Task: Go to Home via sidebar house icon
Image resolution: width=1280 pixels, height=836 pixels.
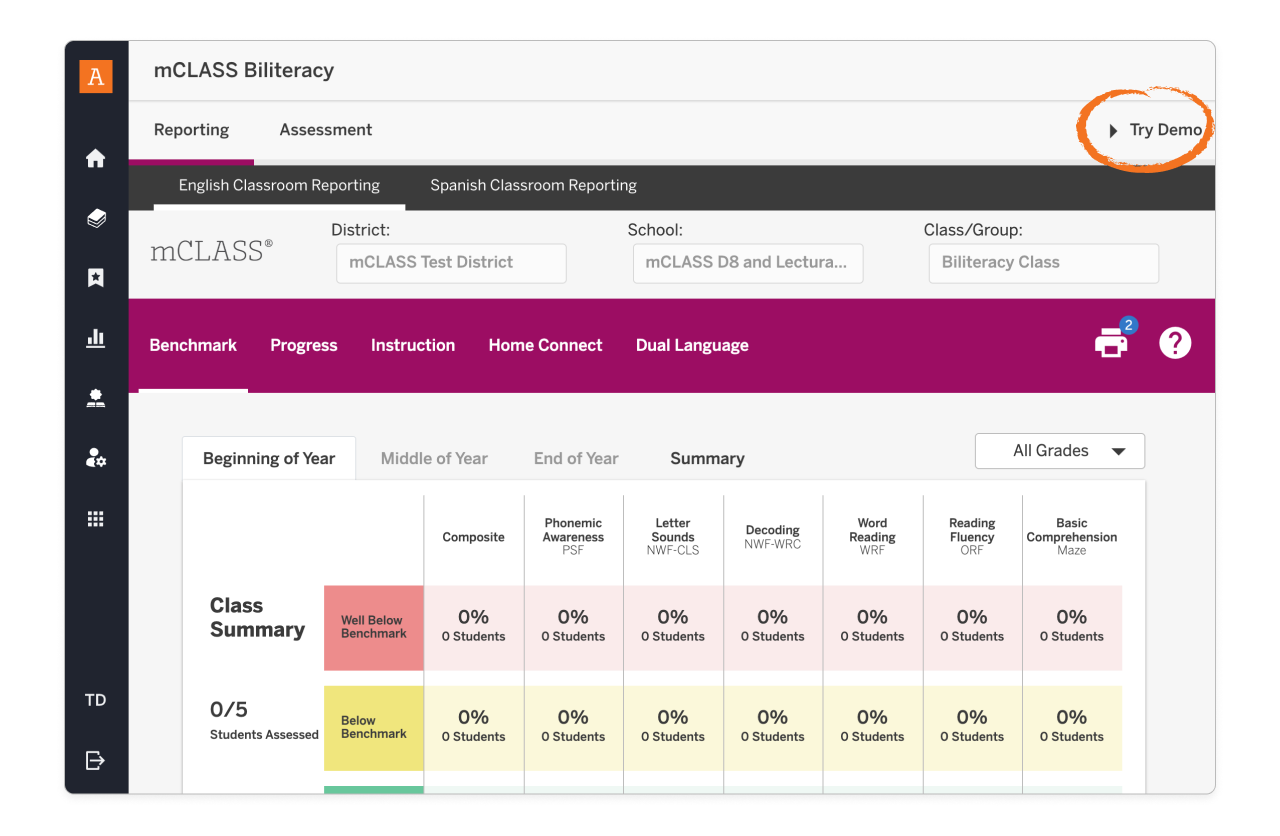Action: 96,158
